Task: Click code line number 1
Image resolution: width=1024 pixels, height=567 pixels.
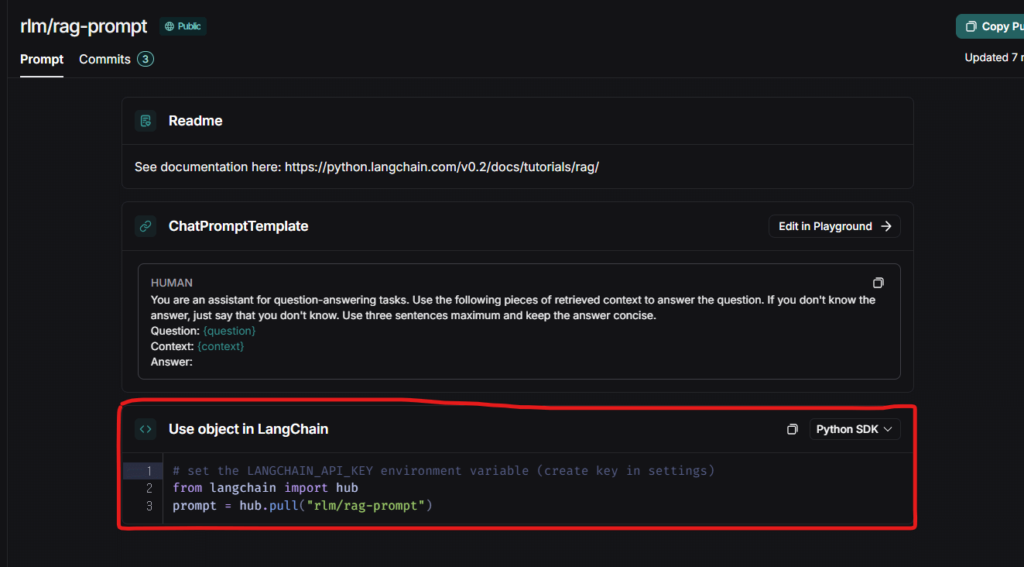Action: point(149,471)
